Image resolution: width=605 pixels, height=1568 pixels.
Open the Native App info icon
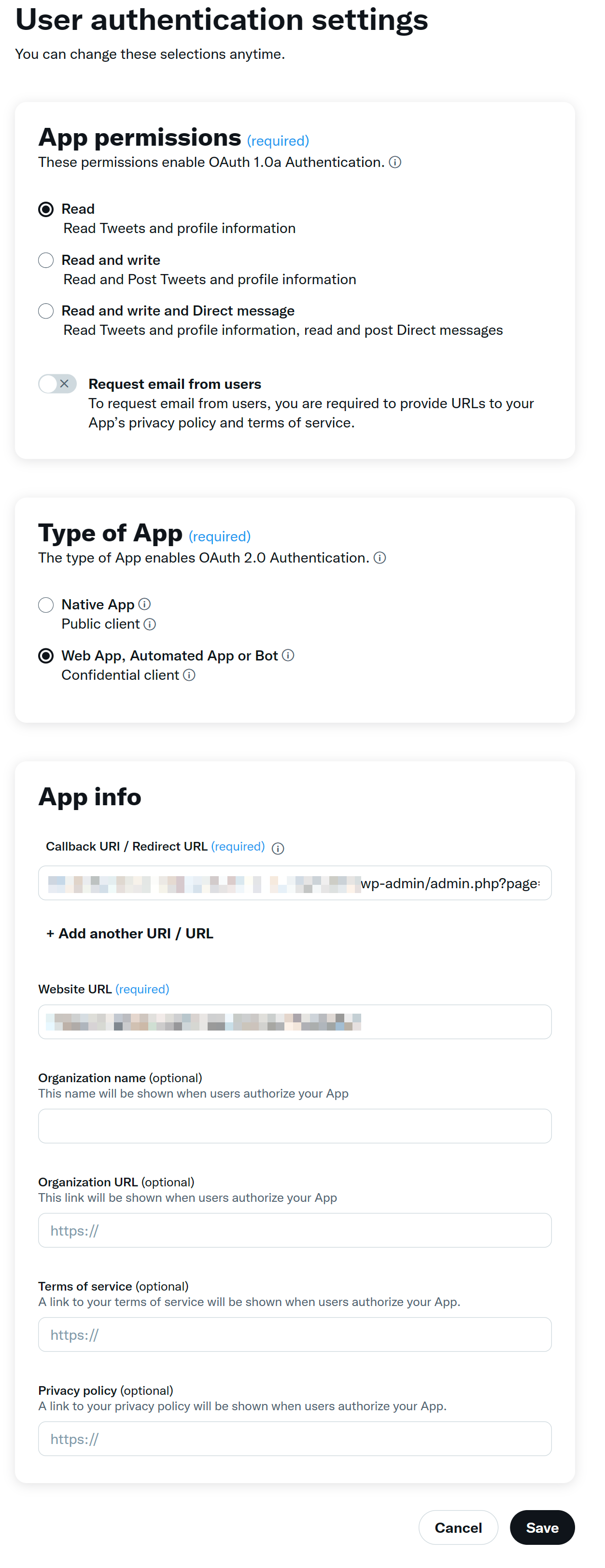point(144,604)
